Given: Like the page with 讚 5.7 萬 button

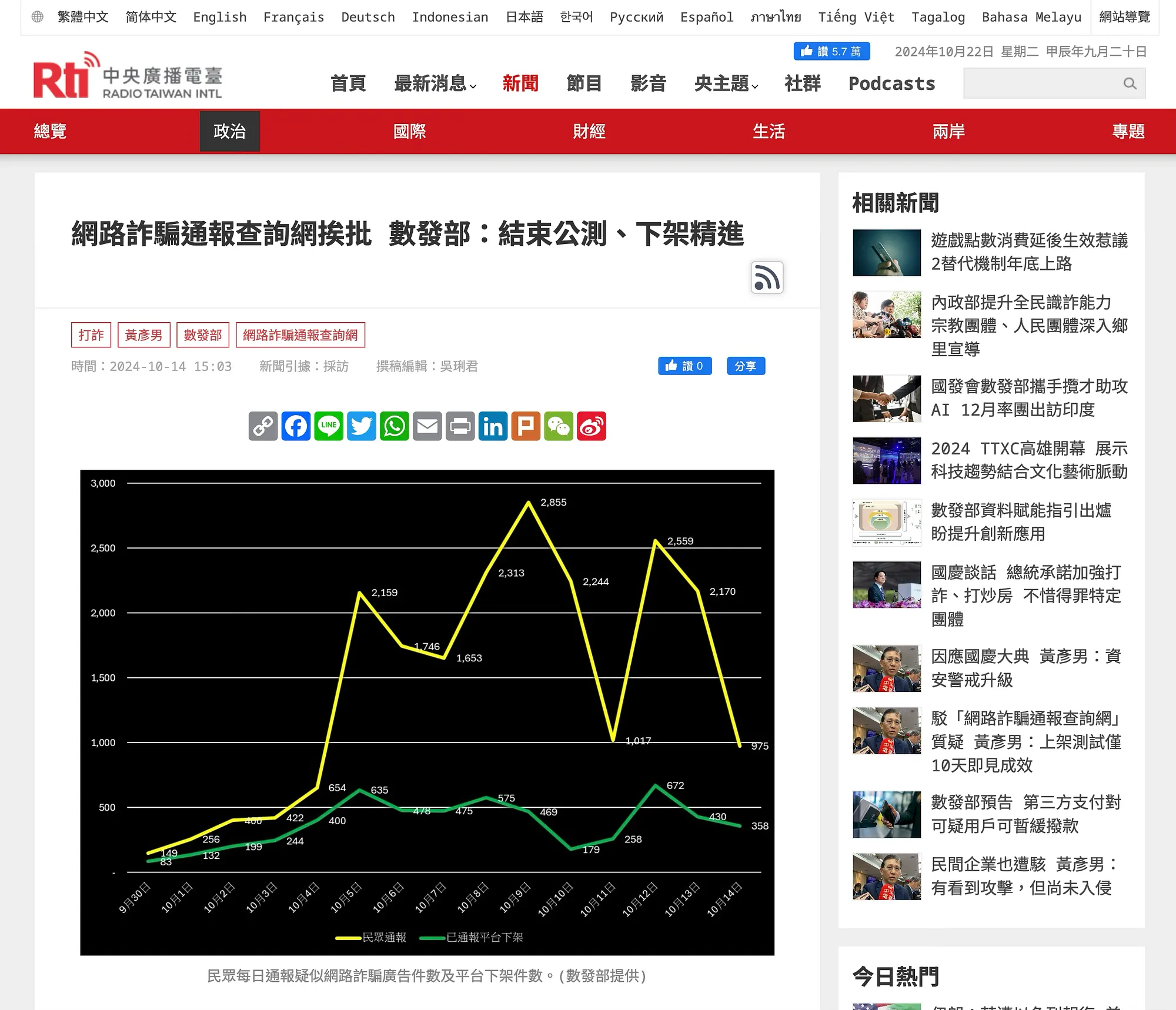Looking at the screenshot, I should pyautogui.click(x=831, y=51).
